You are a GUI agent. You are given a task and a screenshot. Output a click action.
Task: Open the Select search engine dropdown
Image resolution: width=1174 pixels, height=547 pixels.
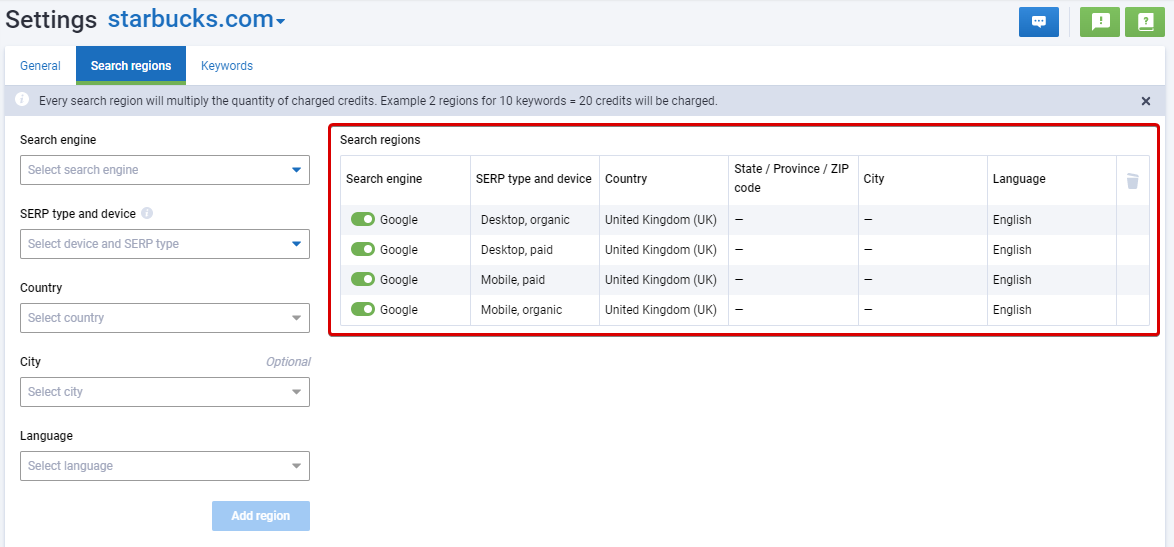[x=165, y=170]
